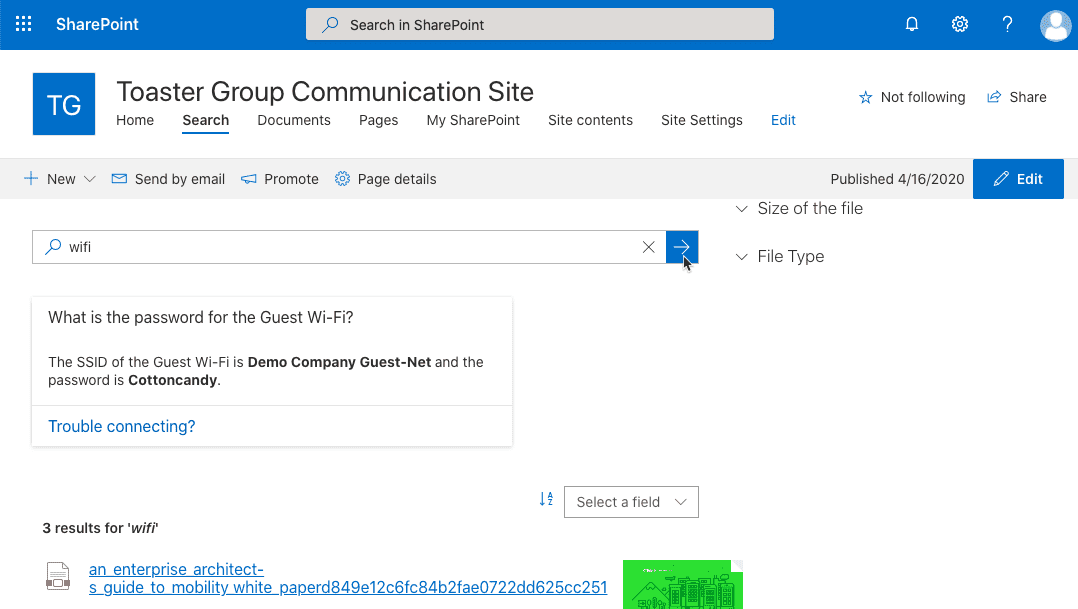Open the Documents navigation tab
Image resolution: width=1078 pixels, height=609 pixels.
click(294, 120)
